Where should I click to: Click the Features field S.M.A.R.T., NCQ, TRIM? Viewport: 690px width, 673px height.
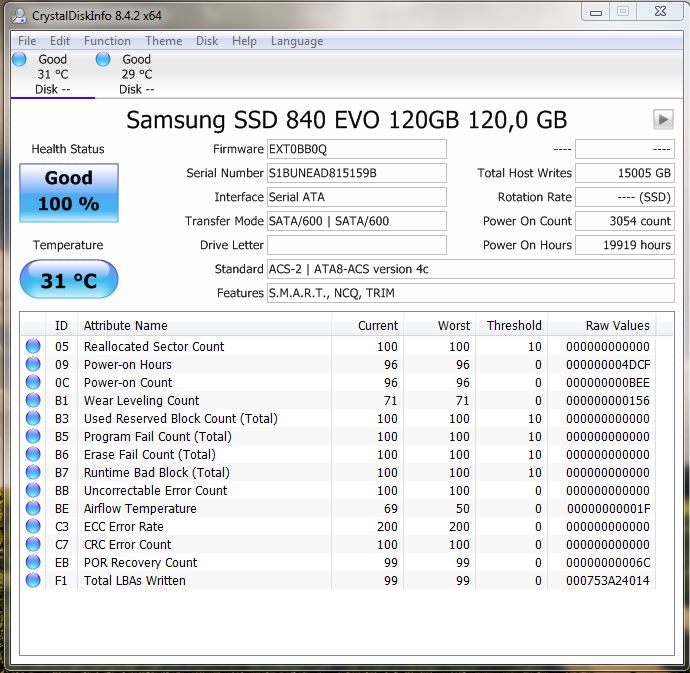point(471,293)
